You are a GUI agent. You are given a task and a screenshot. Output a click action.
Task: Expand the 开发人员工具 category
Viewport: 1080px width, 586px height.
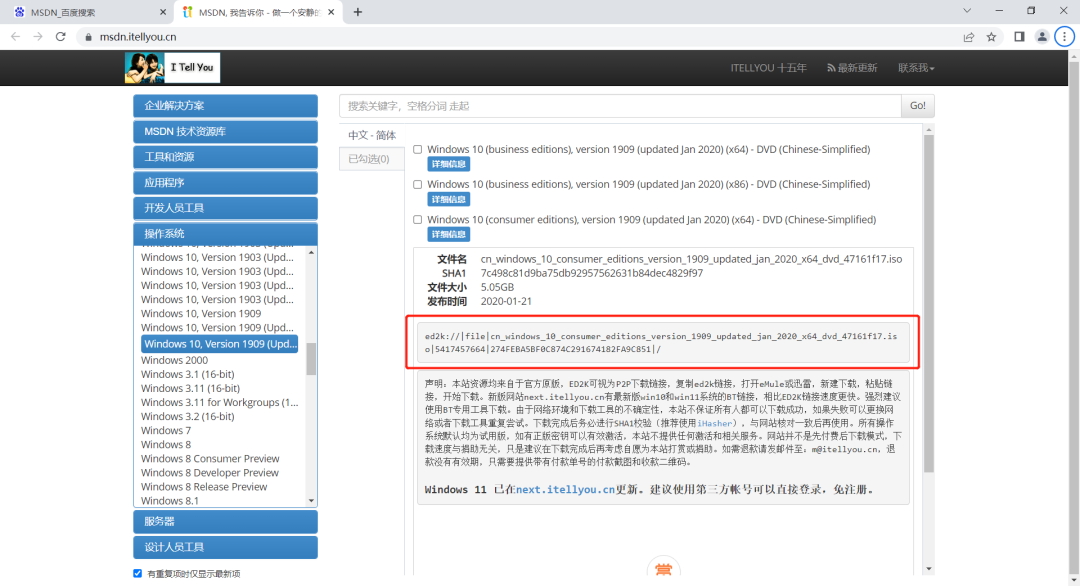[225, 208]
